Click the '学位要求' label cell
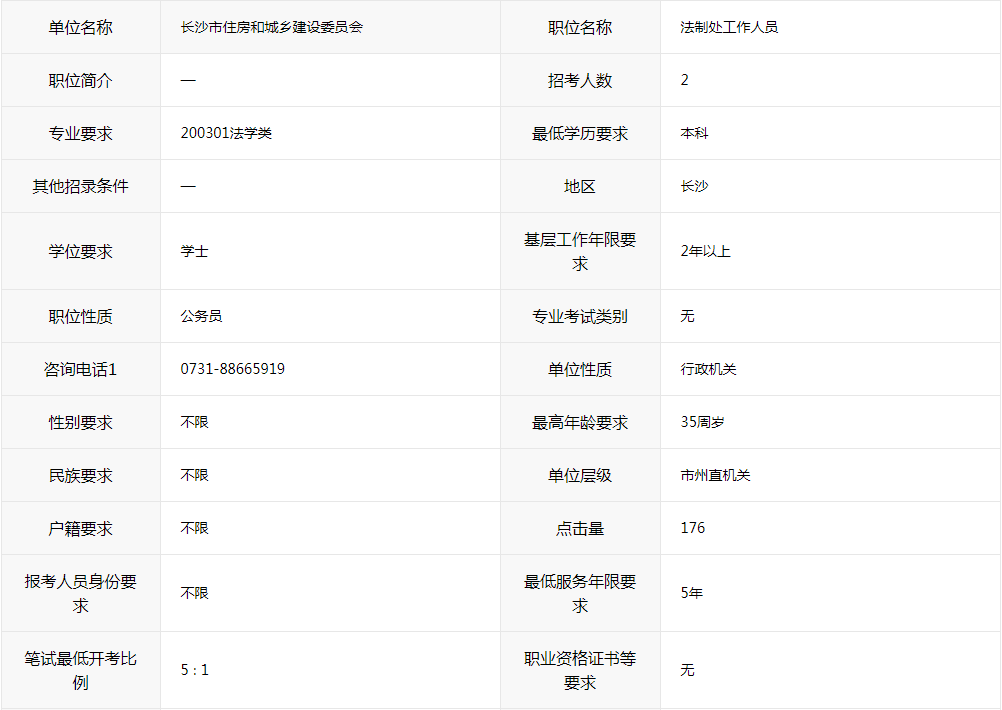Screen dimensions: 1002x710 tap(81, 251)
